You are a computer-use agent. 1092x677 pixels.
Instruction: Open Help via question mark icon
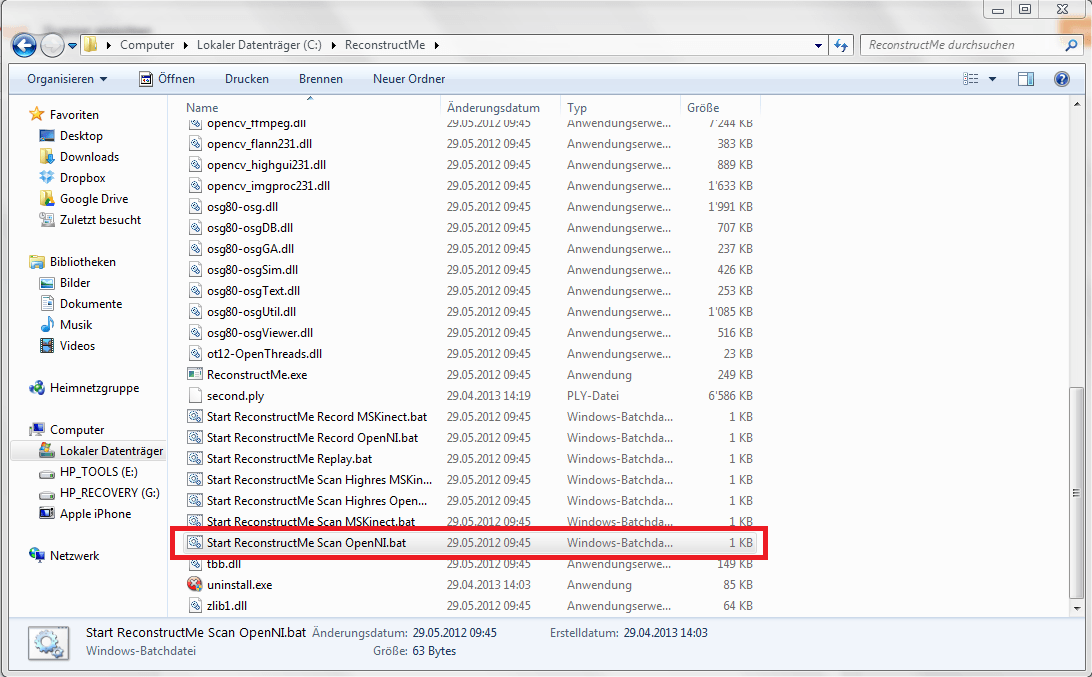pyautogui.click(x=1061, y=79)
